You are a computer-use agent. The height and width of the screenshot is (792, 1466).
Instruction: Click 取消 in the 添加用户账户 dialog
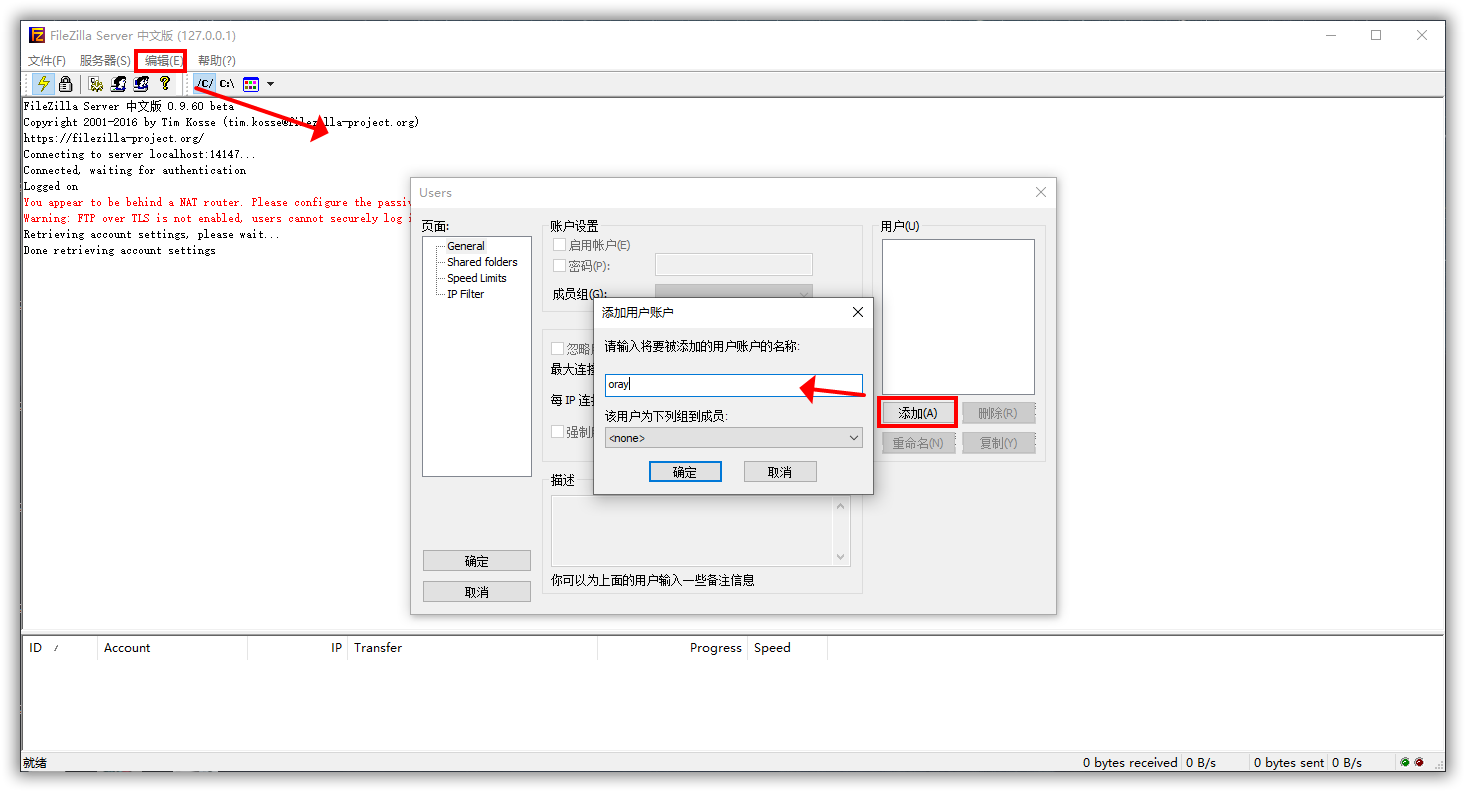click(780, 472)
